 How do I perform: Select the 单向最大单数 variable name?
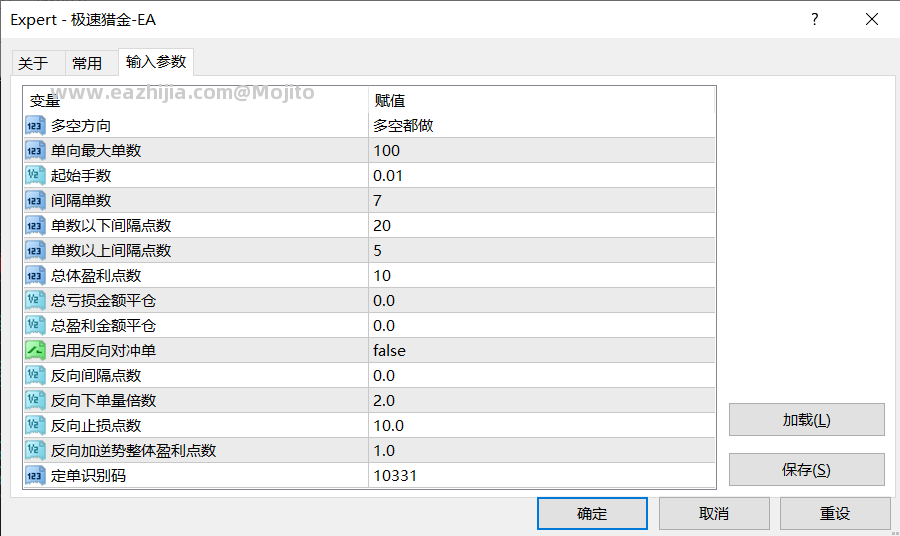coord(96,150)
